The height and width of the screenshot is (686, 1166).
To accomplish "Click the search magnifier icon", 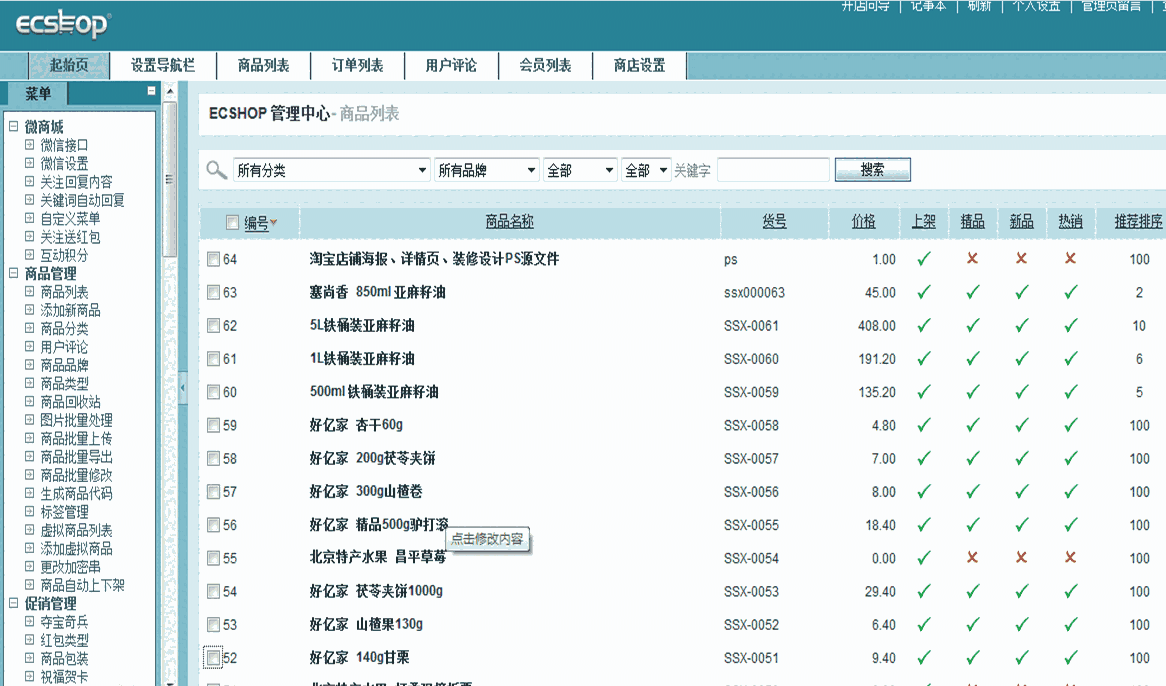I will click(216, 169).
